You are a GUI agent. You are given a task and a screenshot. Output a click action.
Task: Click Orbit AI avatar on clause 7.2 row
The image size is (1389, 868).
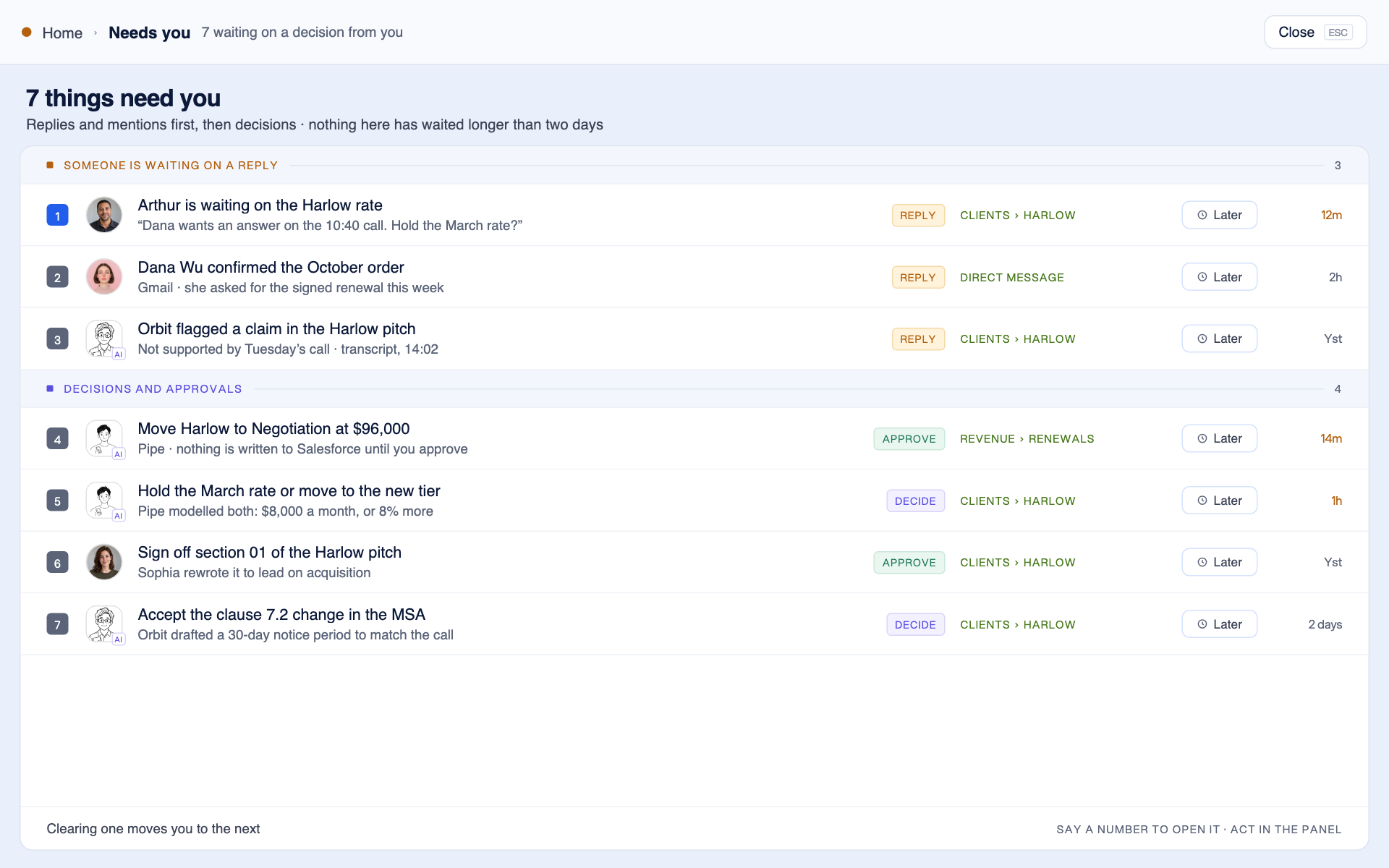point(105,625)
